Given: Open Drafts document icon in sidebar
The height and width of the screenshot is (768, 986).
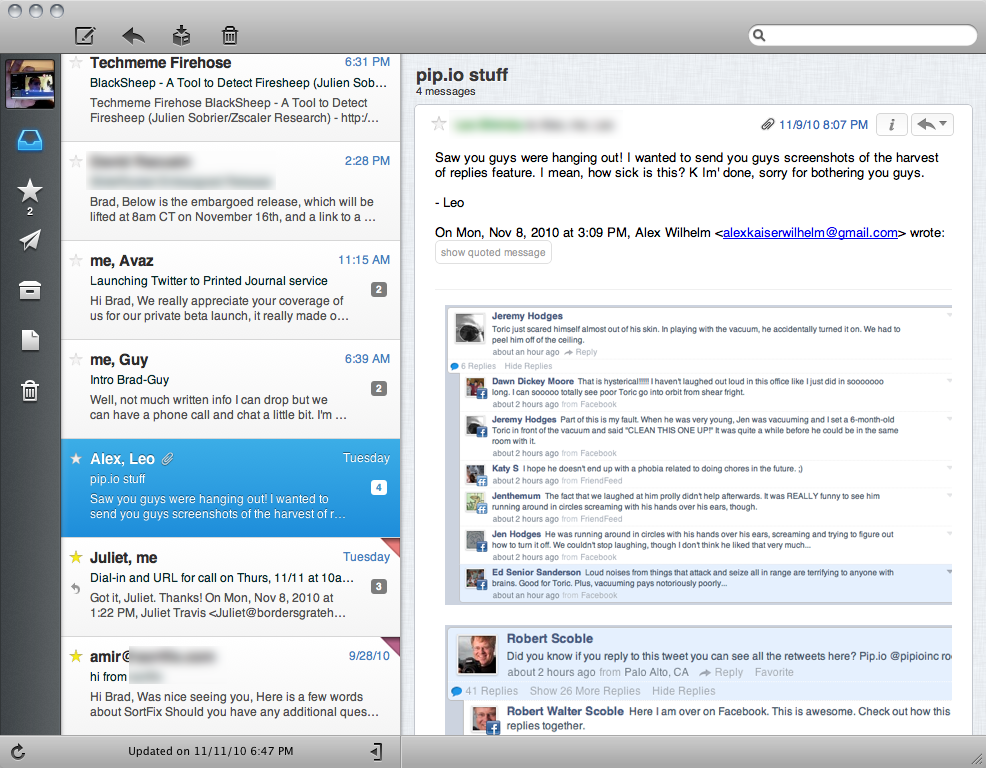Looking at the screenshot, I should 30,340.
